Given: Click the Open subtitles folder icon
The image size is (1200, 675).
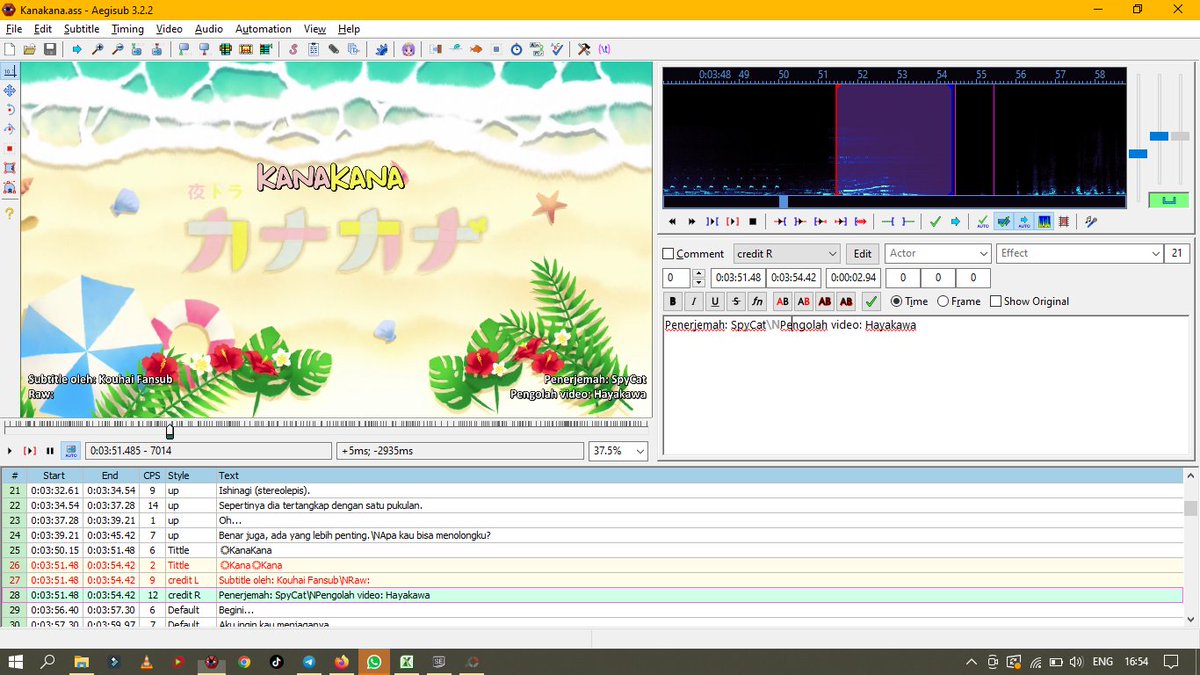Looking at the screenshot, I should point(29,49).
